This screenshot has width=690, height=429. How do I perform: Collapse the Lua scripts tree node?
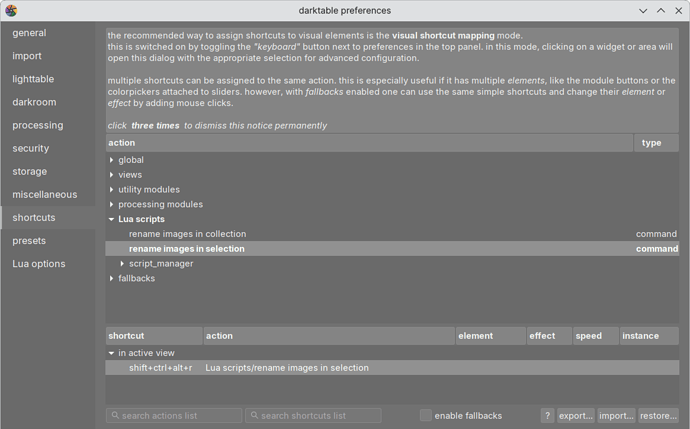point(112,219)
